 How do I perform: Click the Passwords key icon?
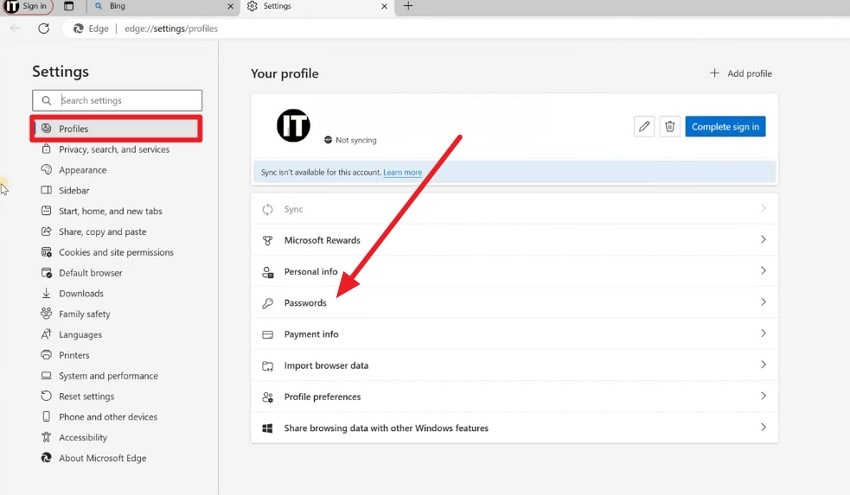tap(268, 303)
